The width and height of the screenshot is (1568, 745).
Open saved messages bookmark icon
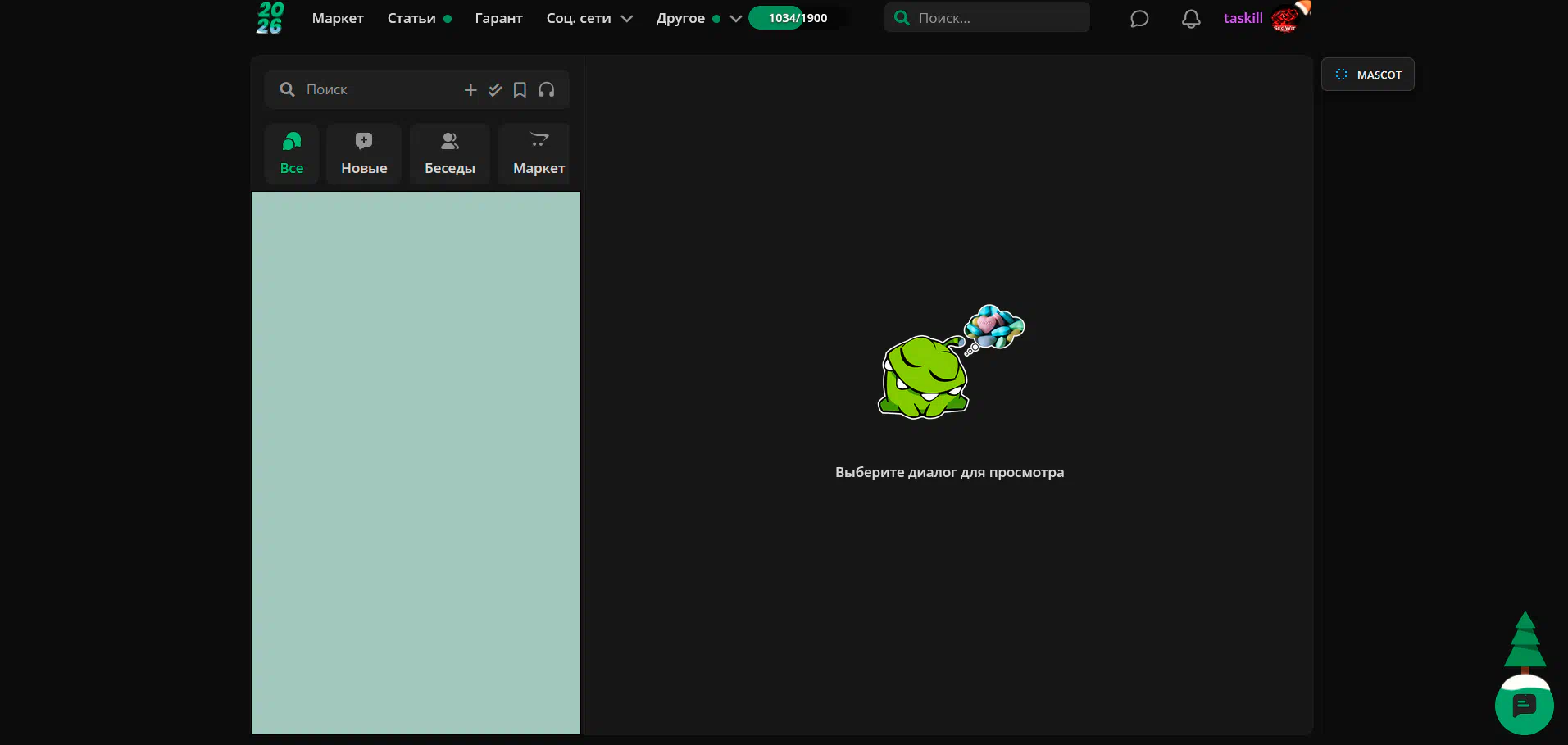pyautogui.click(x=520, y=90)
